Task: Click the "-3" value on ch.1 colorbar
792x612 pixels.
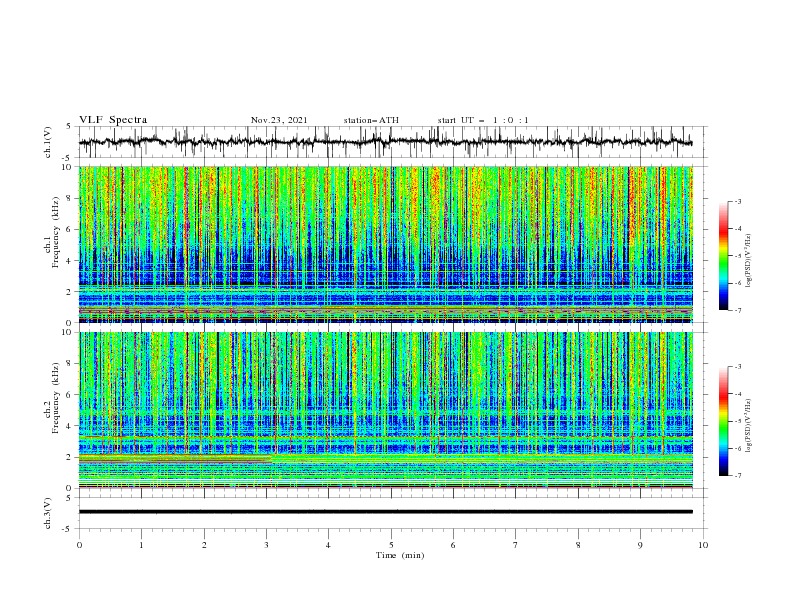Action: 738,201
